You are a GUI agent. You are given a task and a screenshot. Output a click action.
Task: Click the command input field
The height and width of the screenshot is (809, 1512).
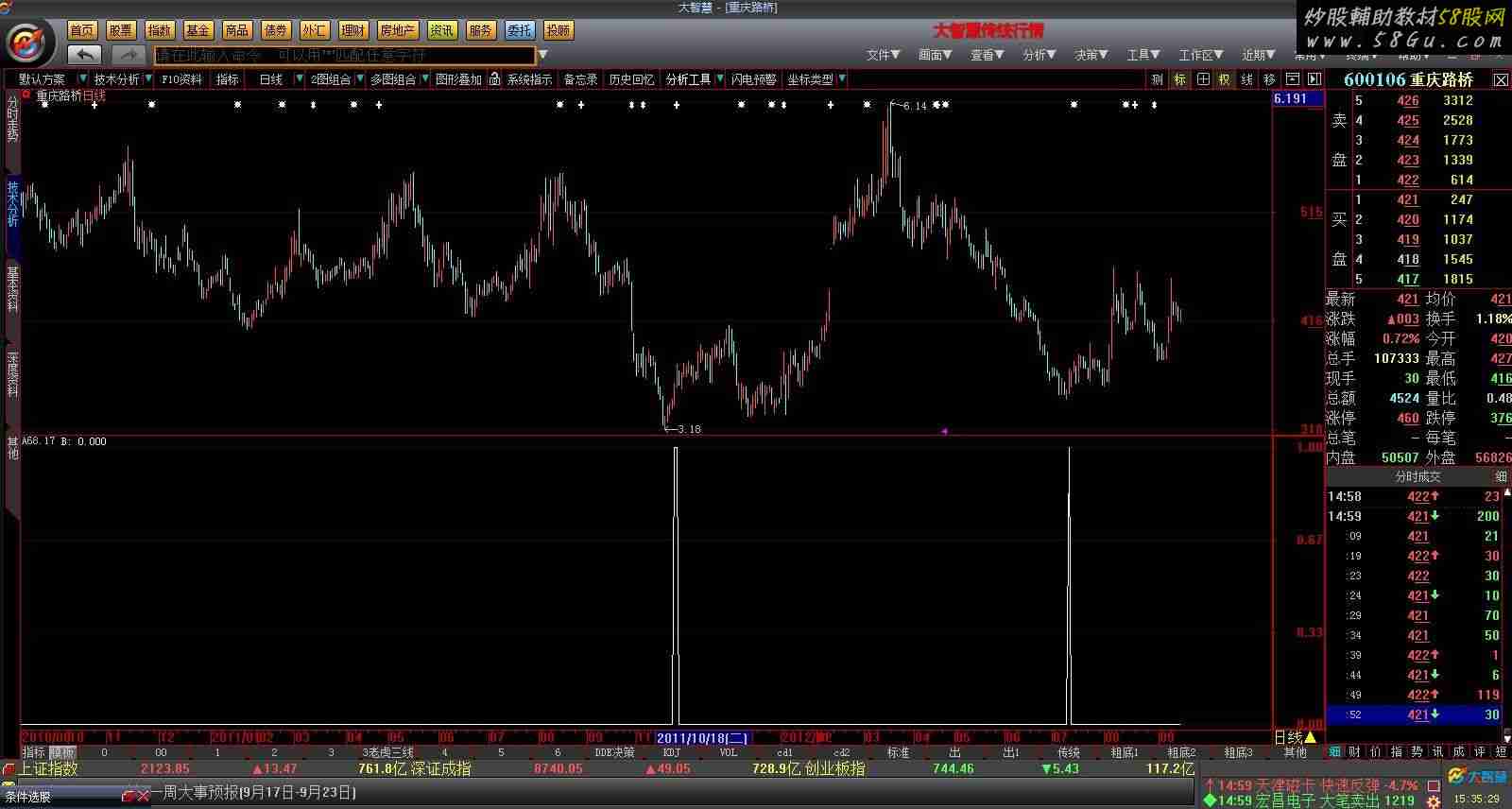(x=344, y=56)
